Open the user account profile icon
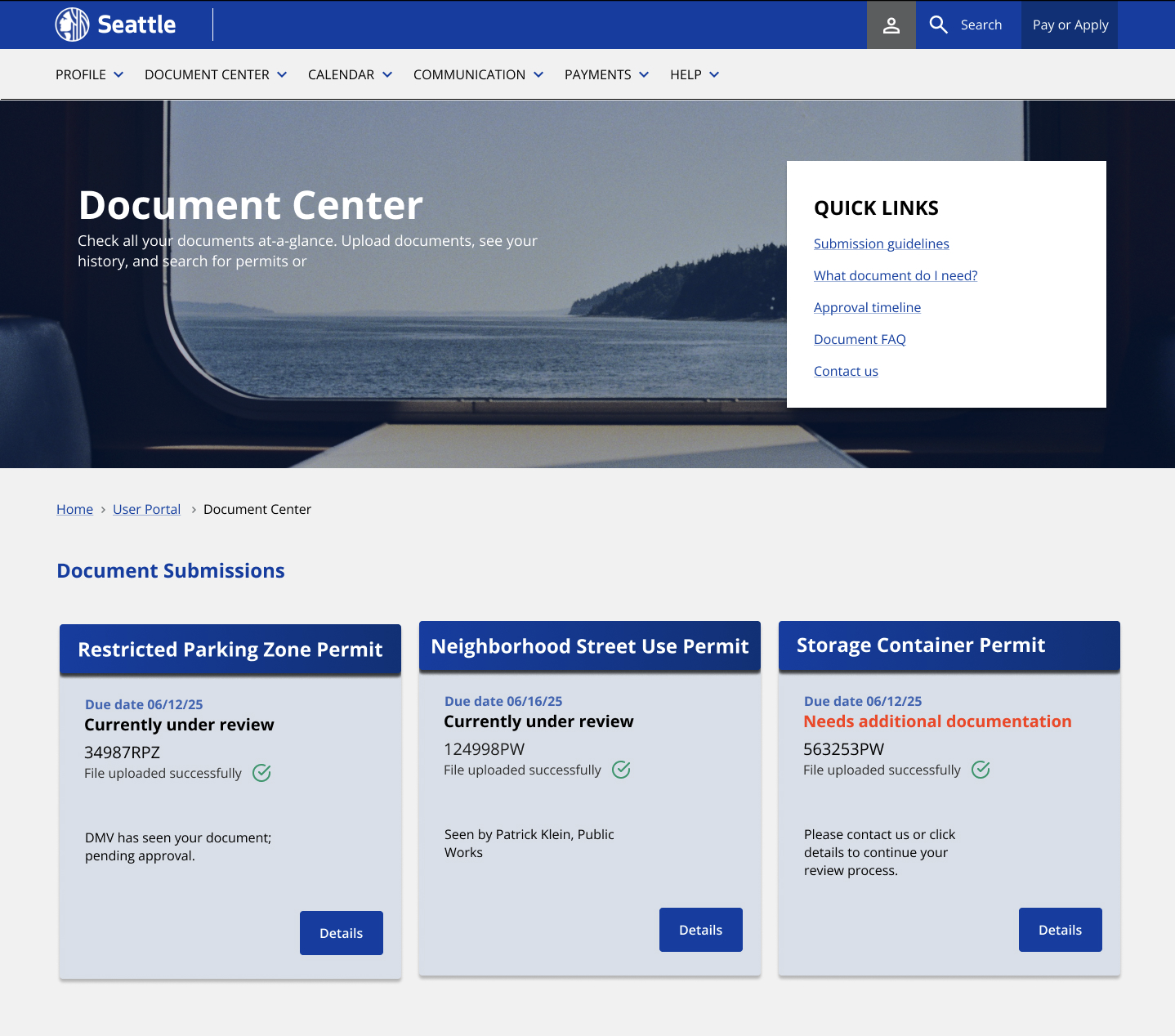This screenshot has width=1175, height=1036. 891,25
